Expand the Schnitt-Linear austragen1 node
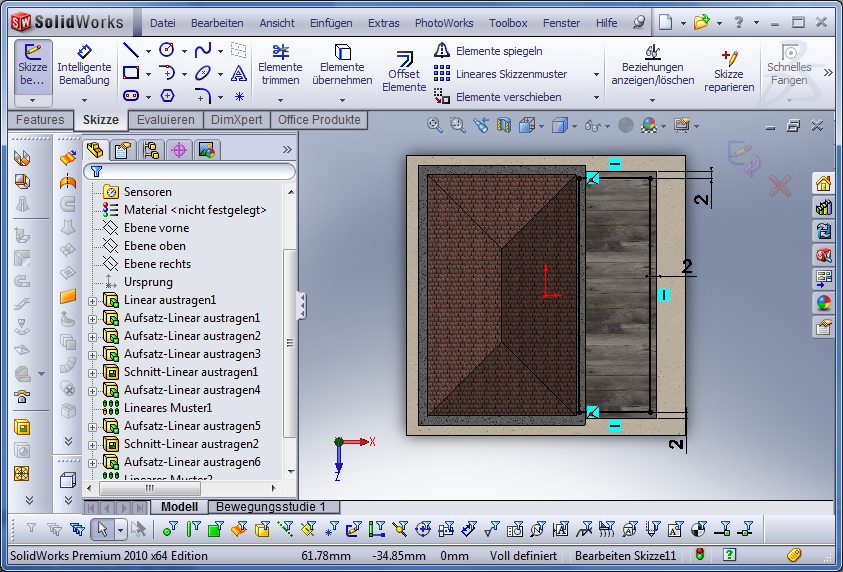 pos(93,372)
